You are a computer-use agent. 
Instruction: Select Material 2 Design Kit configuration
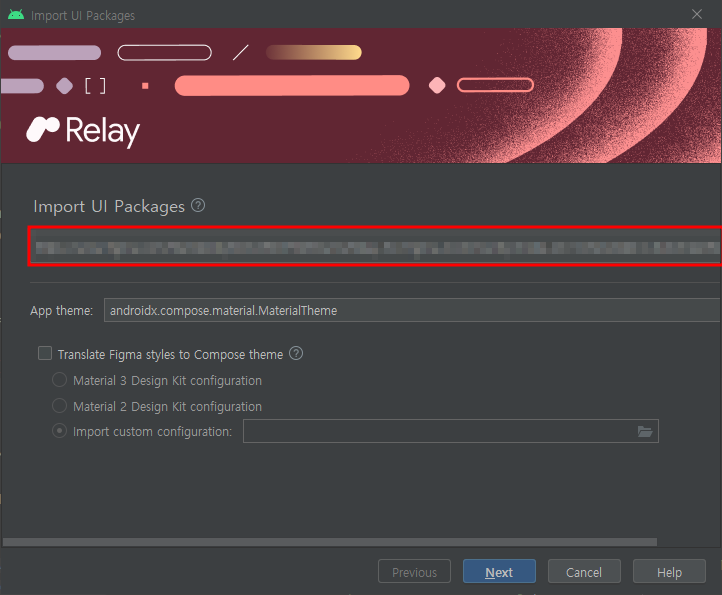(59, 406)
